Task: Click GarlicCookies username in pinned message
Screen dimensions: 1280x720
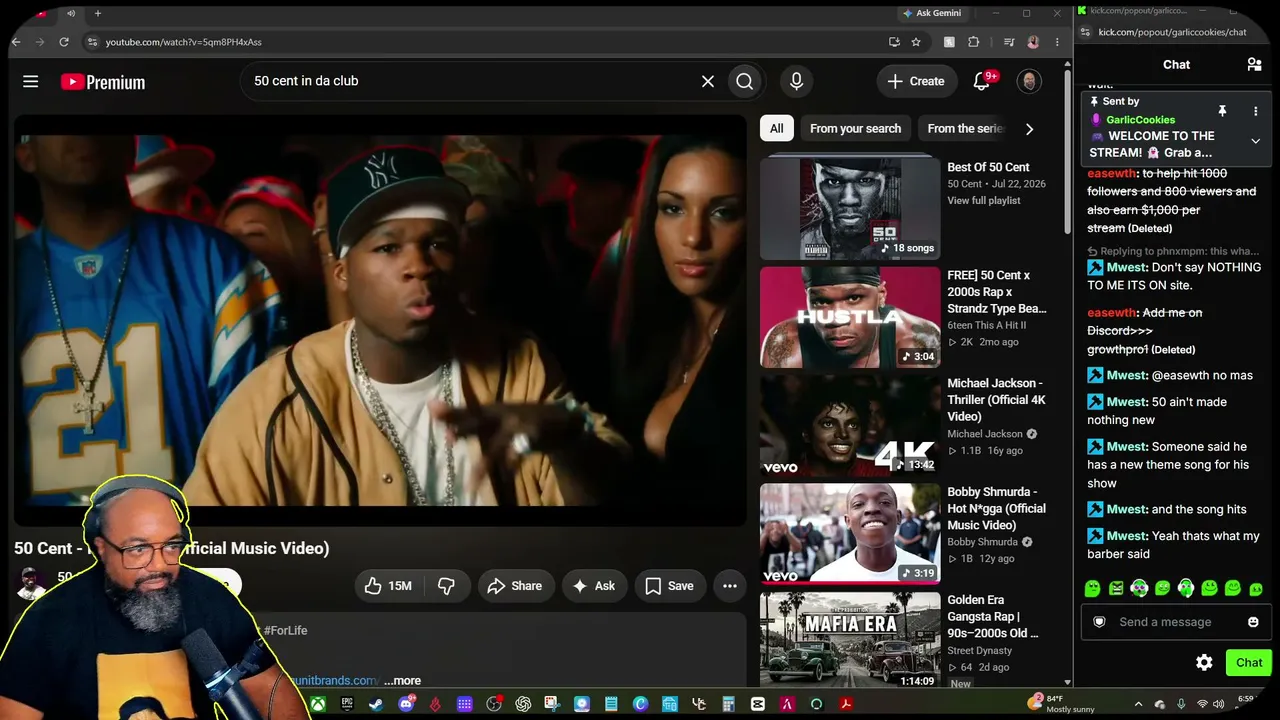Action: (1140, 120)
